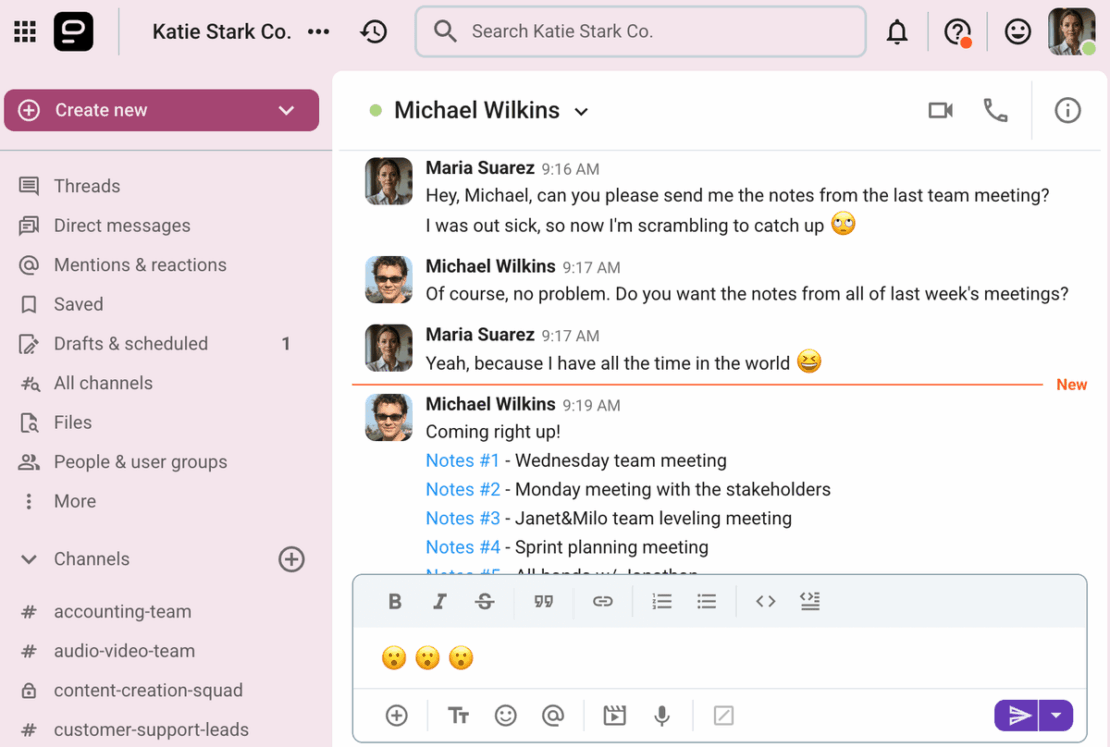Mention someone with the @ button
This screenshot has height=747, width=1110.
[554, 715]
